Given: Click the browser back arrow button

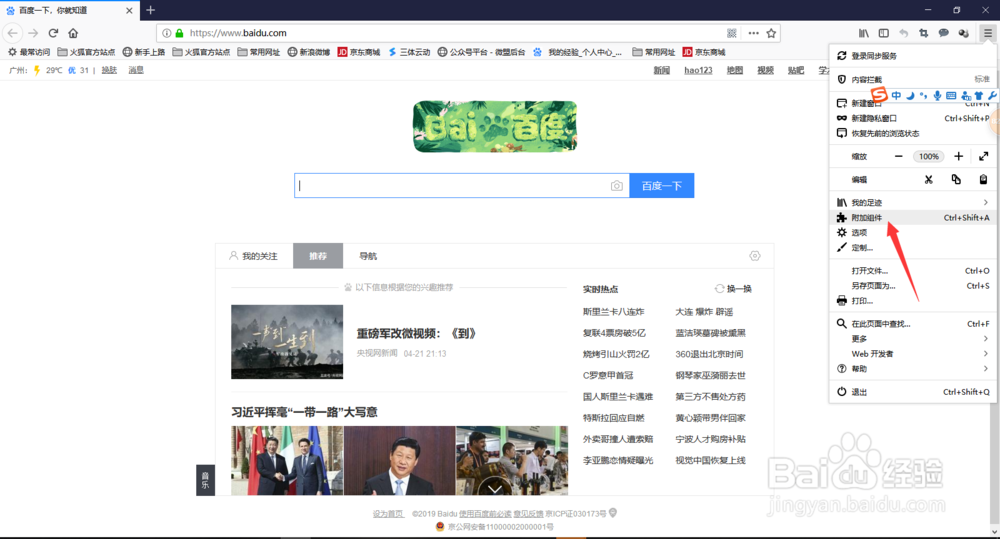Looking at the screenshot, I should tap(13, 33).
